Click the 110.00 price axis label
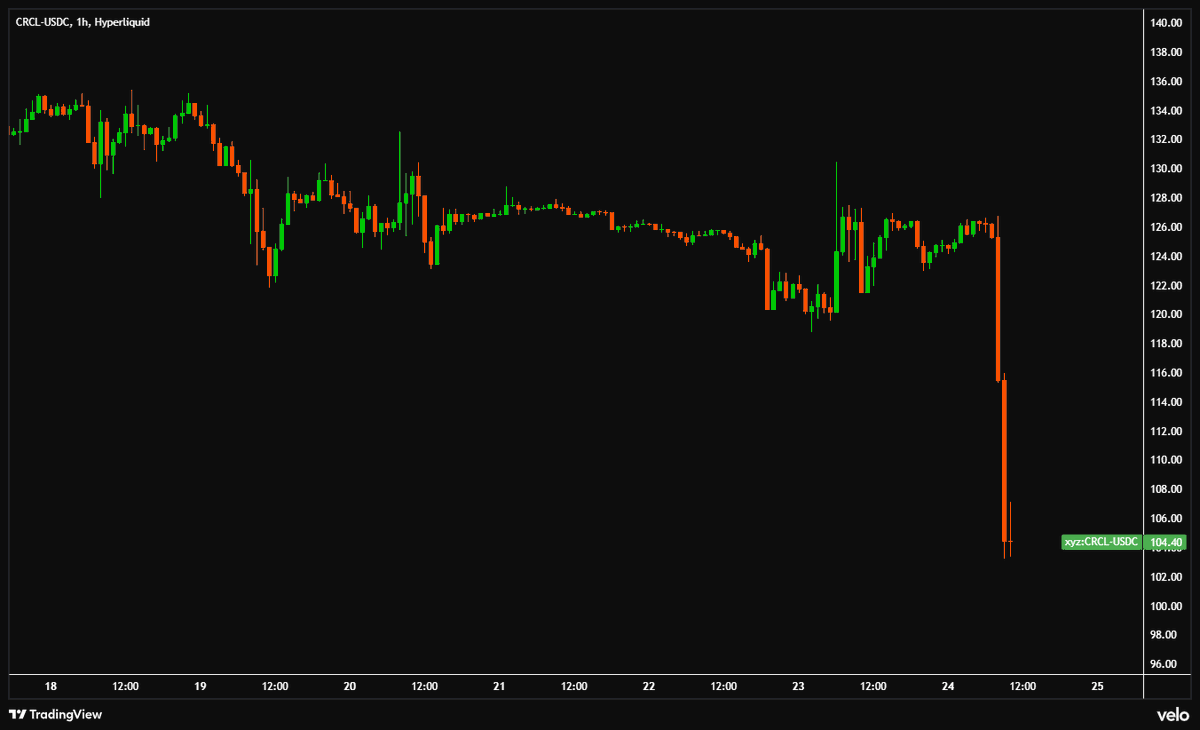Viewport: 1200px width, 730px height. (x=1167, y=460)
